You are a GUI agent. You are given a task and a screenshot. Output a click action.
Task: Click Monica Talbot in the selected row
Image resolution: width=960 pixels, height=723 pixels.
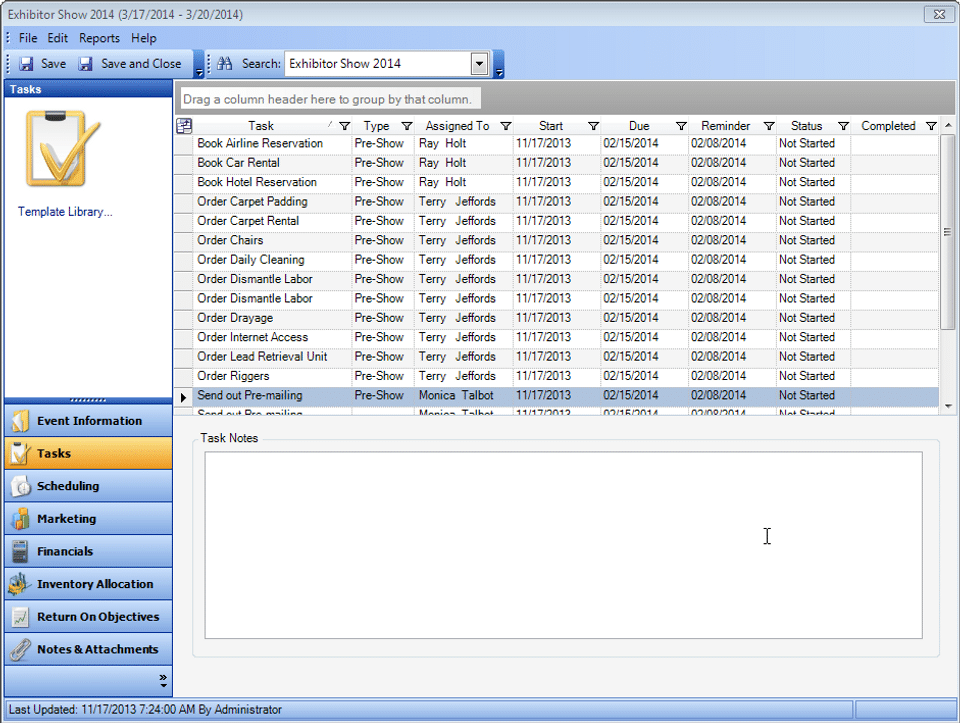(456, 395)
